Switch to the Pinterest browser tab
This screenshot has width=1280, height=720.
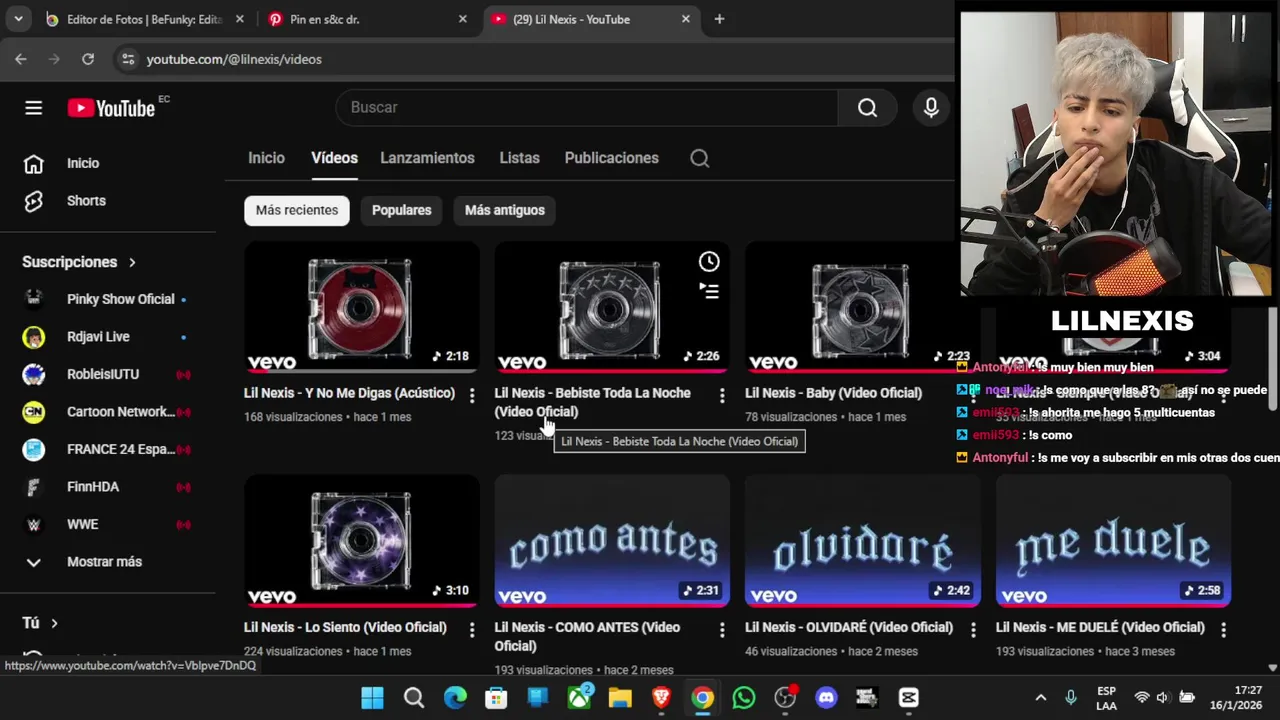point(367,19)
